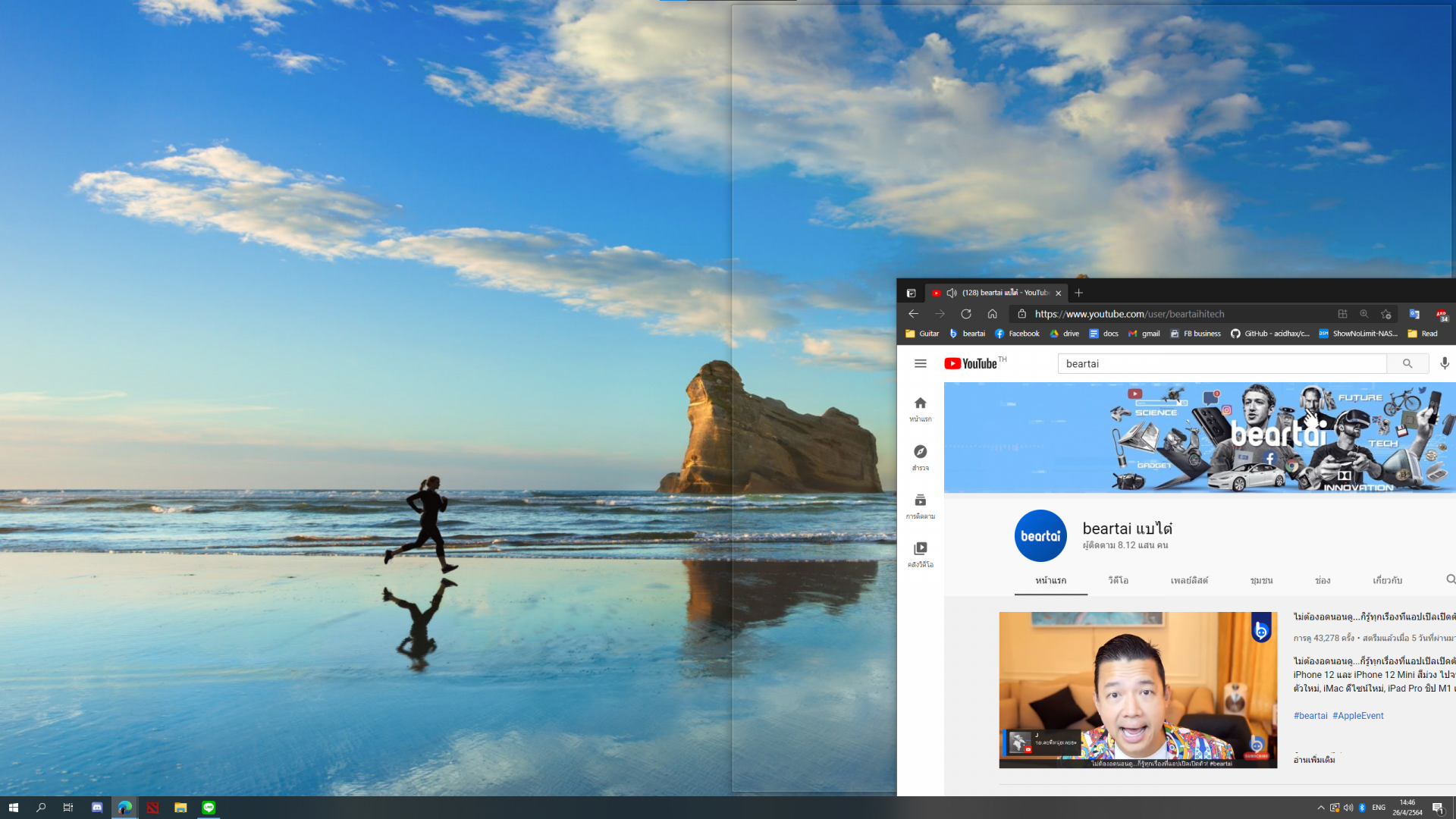Screen dimensions: 1456x819
Task: Play the featured channel video
Action: coord(1138,690)
